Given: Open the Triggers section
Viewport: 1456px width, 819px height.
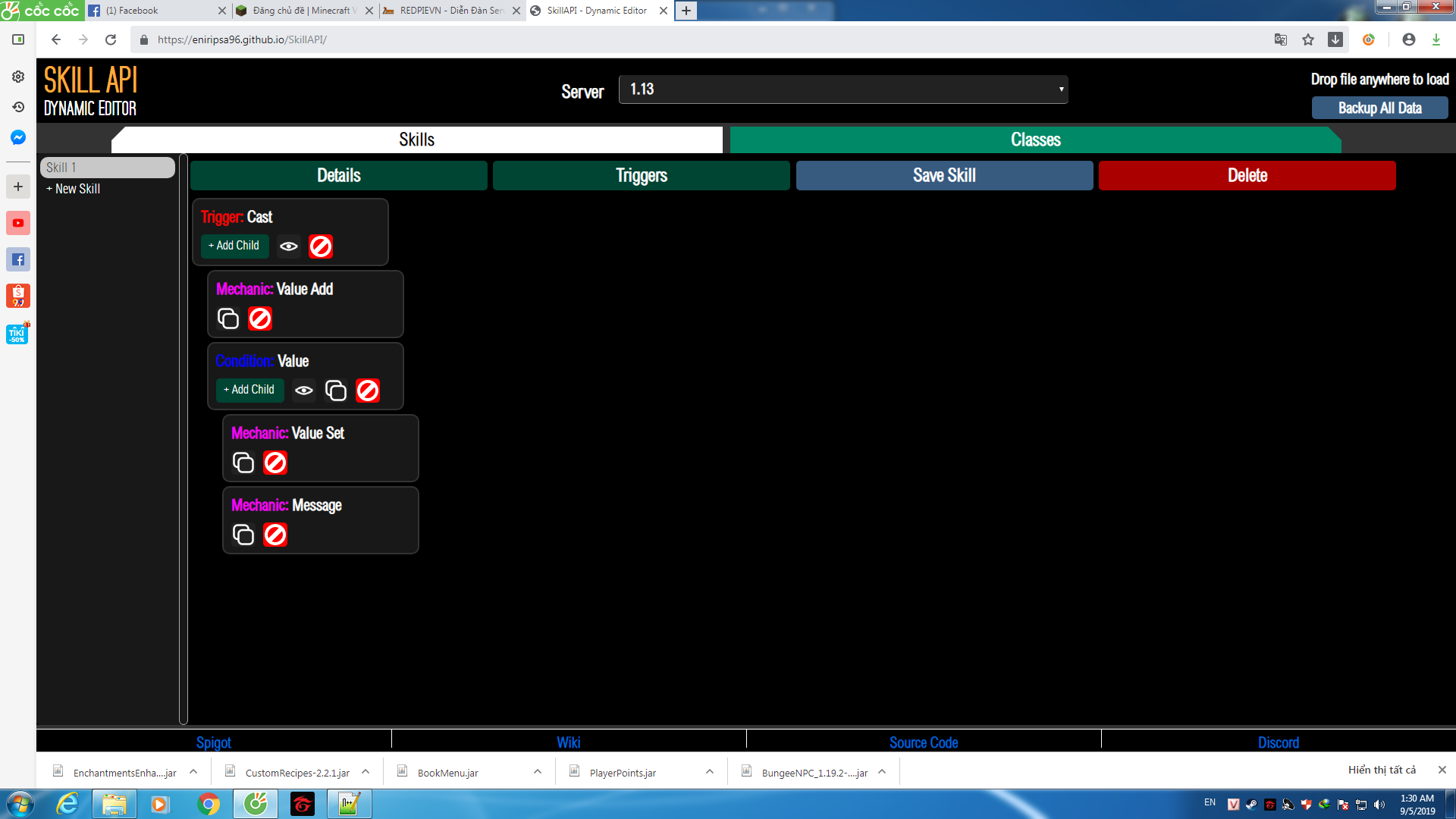Looking at the screenshot, I should [642, 175].
